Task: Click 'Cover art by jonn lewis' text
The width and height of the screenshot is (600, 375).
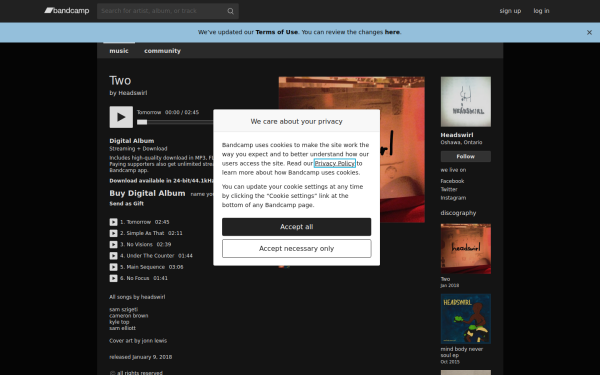Action: [x=138, y=341]
